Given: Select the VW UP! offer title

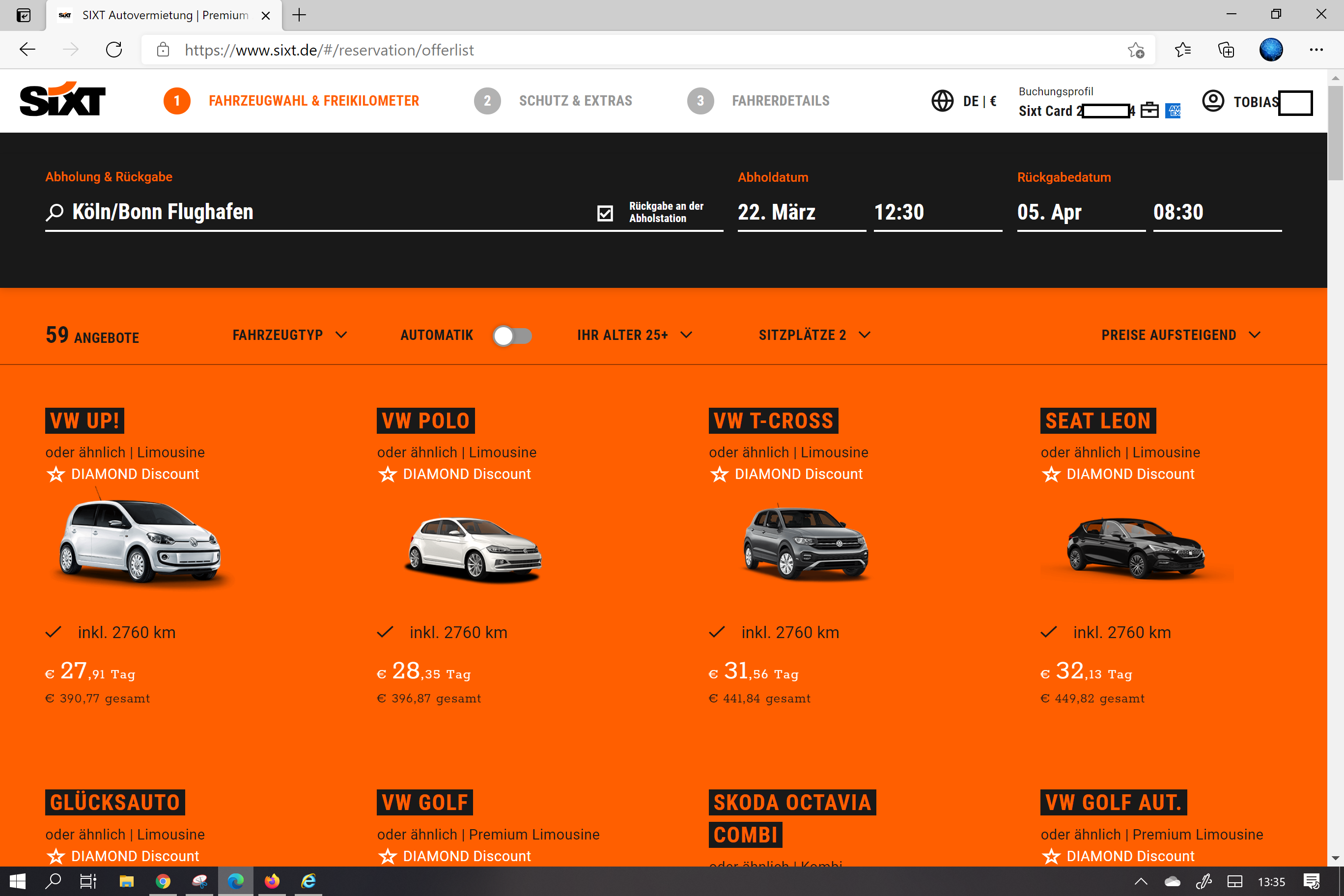Looking at the screenshot, I should pyautogui.click(x=84, y=420).
